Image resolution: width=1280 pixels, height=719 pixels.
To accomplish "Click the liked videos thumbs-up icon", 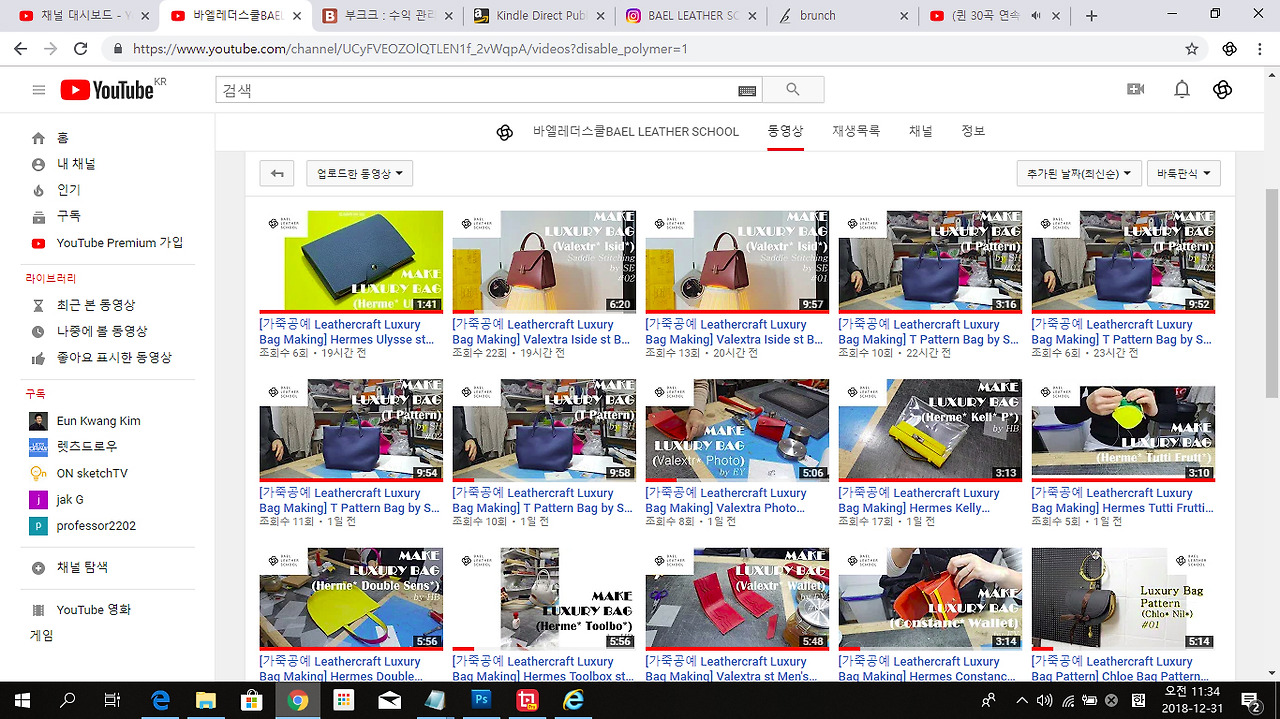I will coord(39,357).
